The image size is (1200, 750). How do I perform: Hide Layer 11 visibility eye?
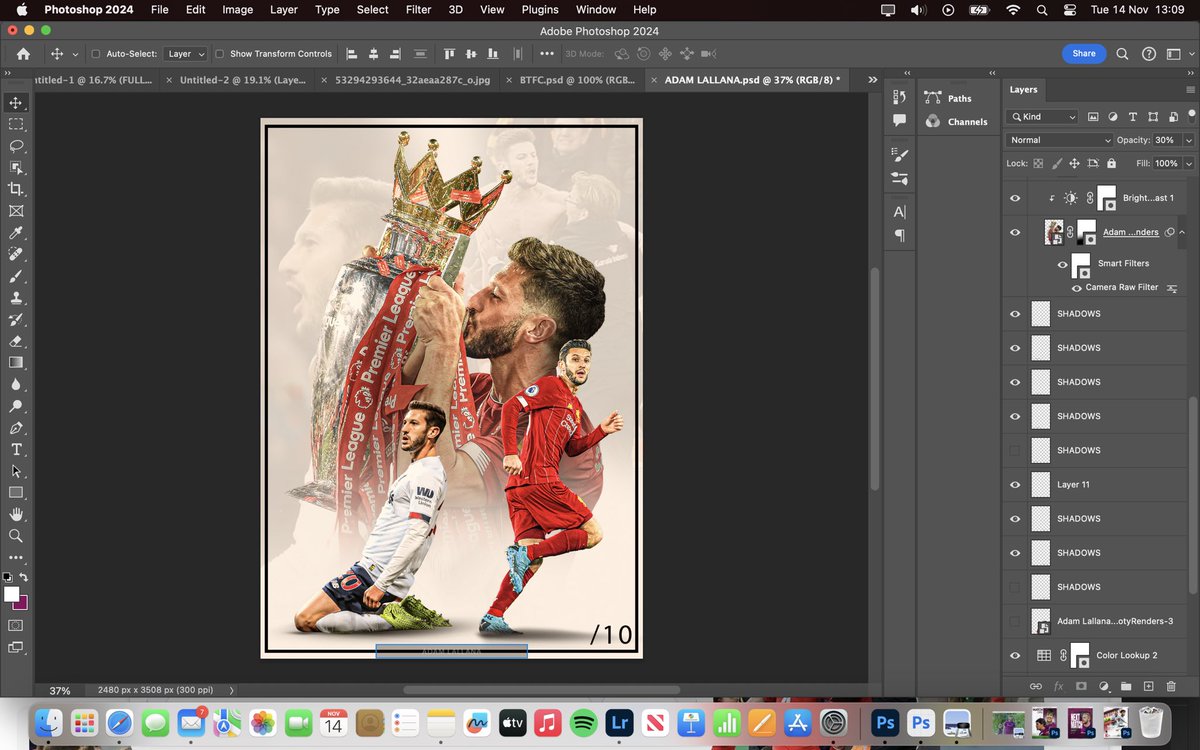coord(1015,485)
